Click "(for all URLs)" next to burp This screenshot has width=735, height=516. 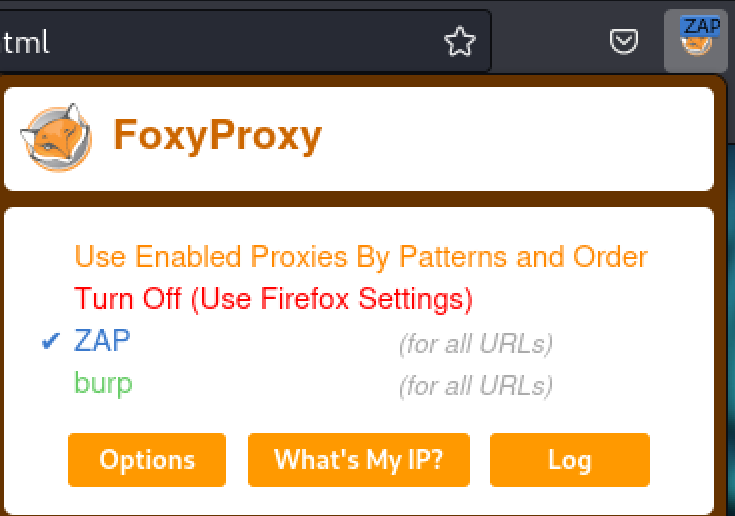click(475, 385)
